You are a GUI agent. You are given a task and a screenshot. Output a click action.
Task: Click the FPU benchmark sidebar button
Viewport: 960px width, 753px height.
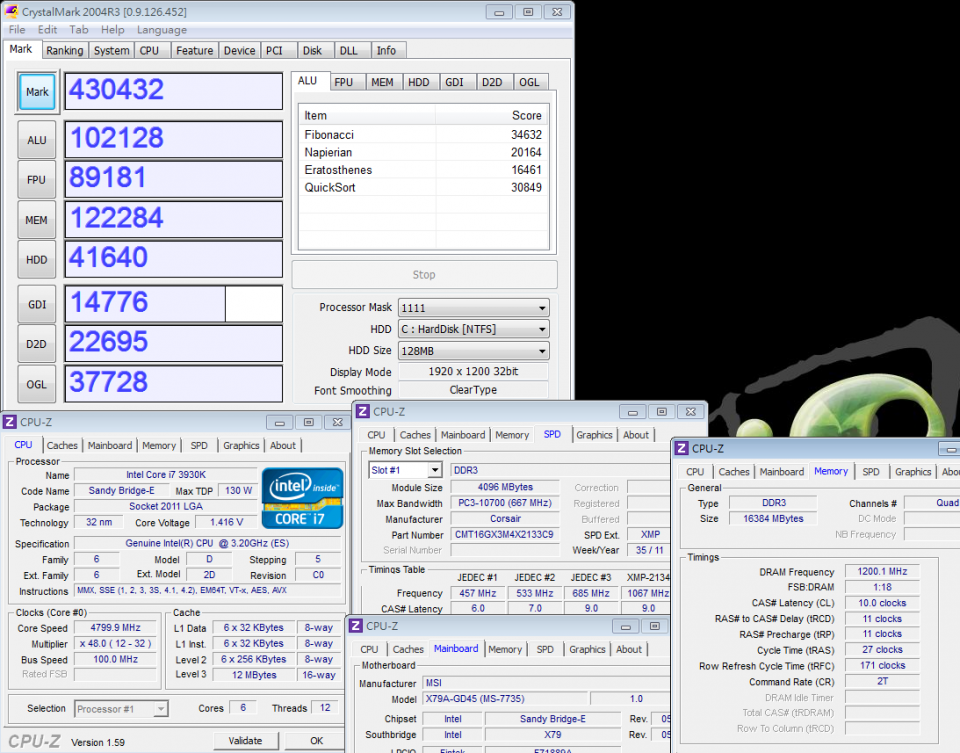pos(36,180)
